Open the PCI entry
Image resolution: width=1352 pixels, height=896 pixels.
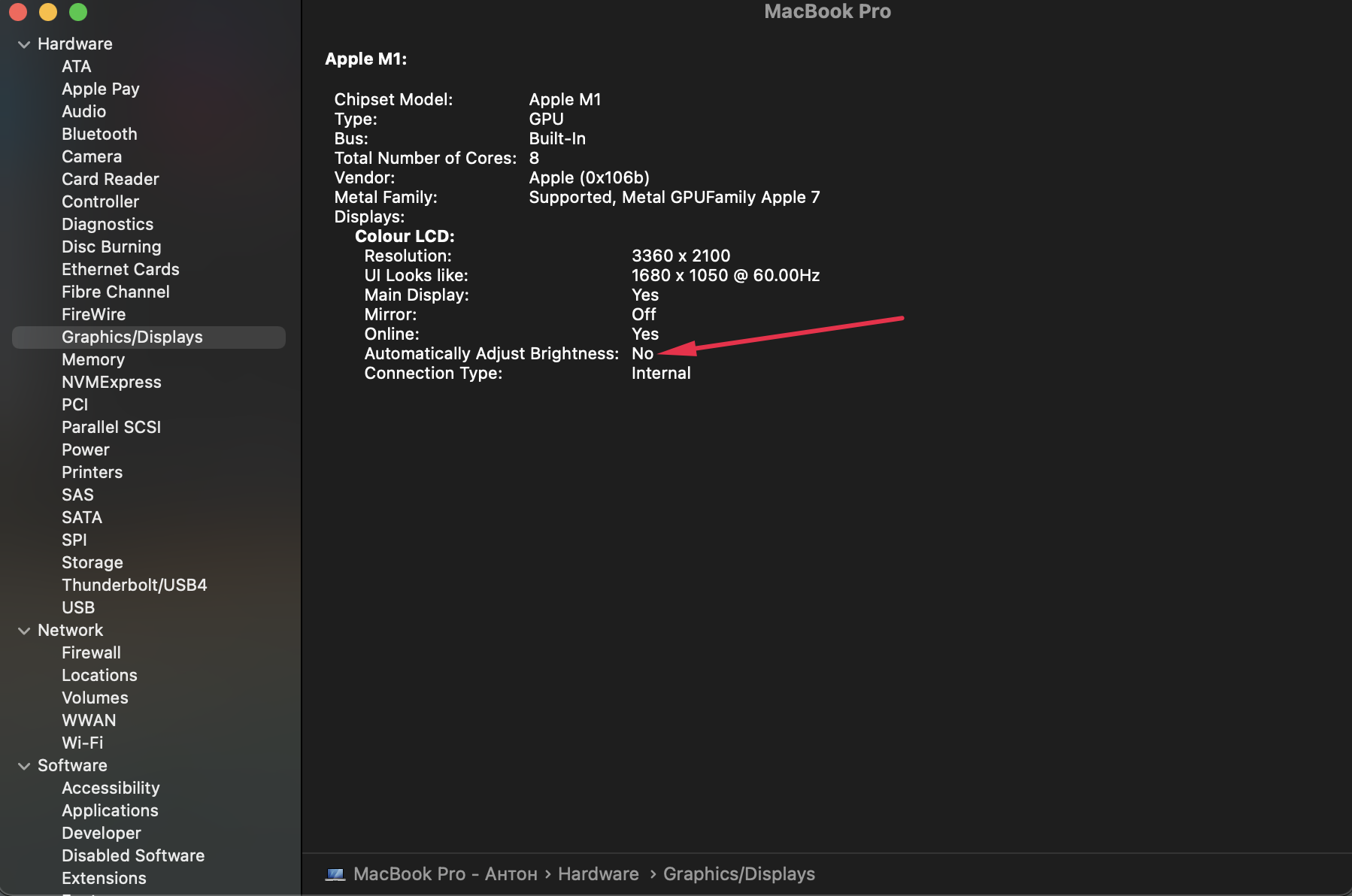(75, 404)
